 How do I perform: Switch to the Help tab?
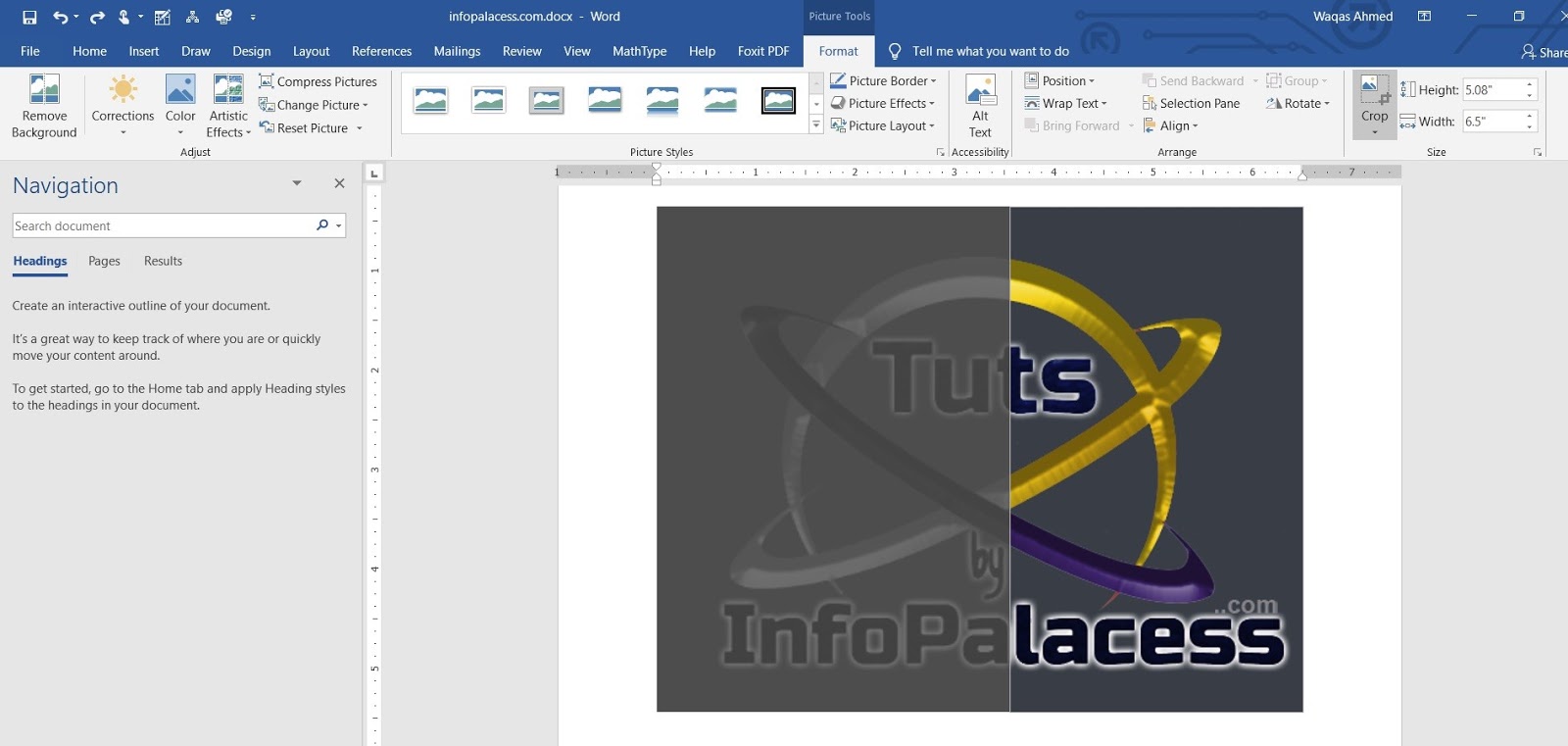(702, 51)
